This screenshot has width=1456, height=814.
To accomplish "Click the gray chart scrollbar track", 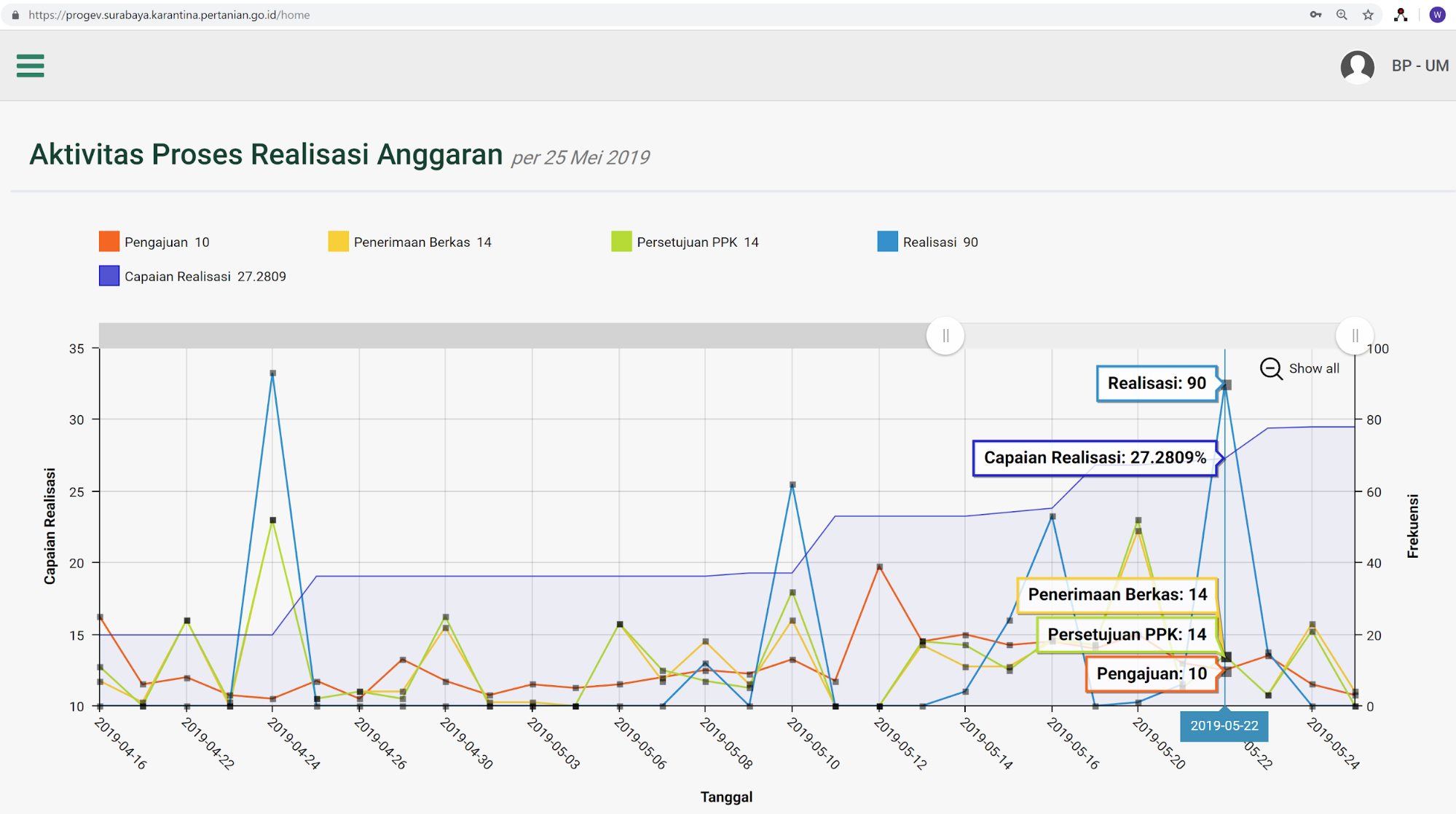I will click(x=510, y=336).
